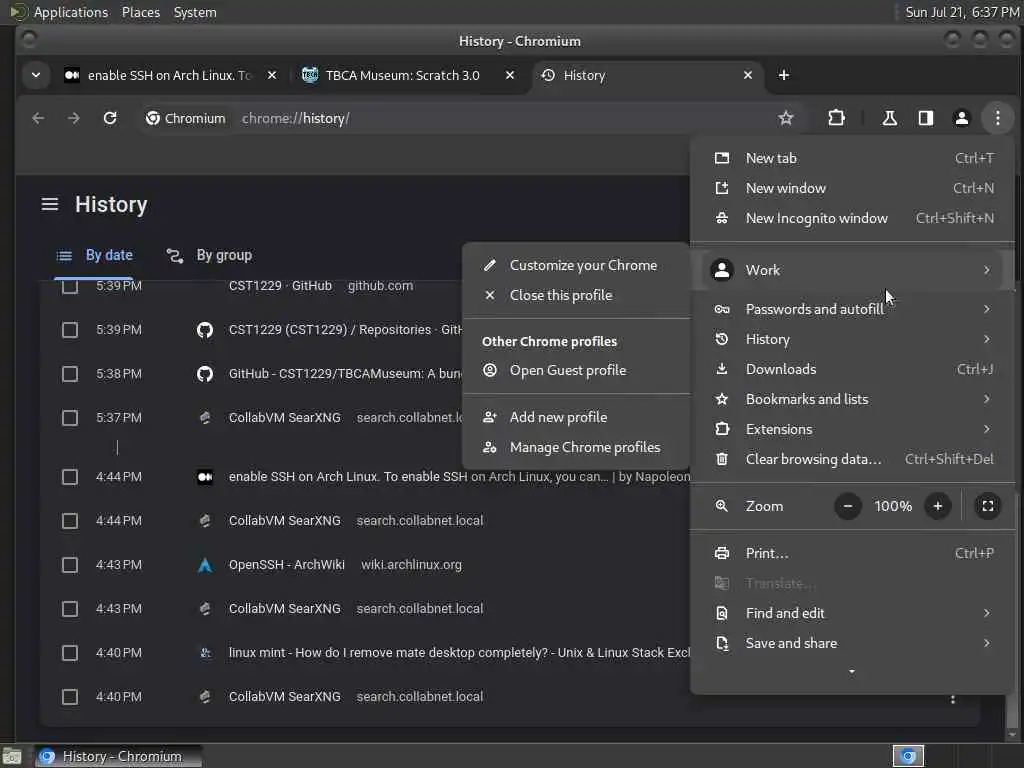
Task: Select Close this profile
Action: 576,295
